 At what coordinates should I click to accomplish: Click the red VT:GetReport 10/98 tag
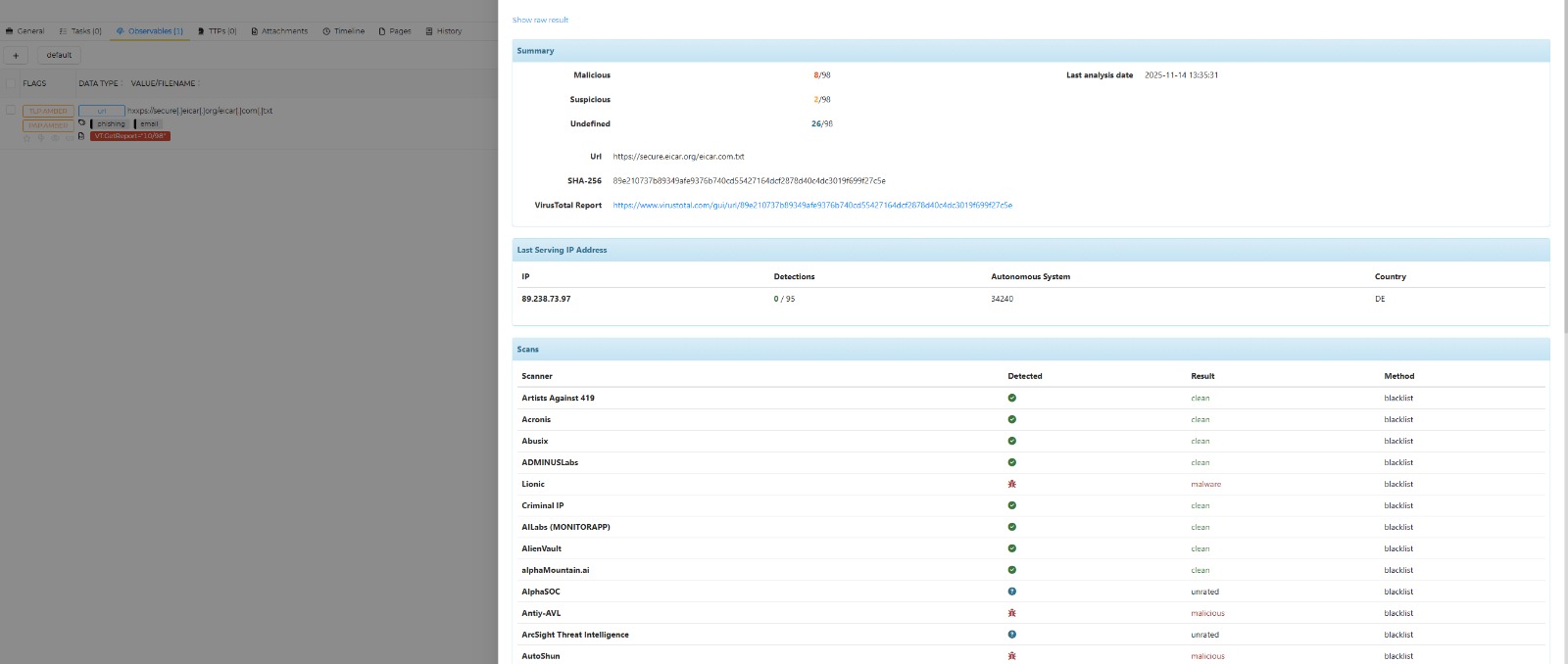coord(130,136)
